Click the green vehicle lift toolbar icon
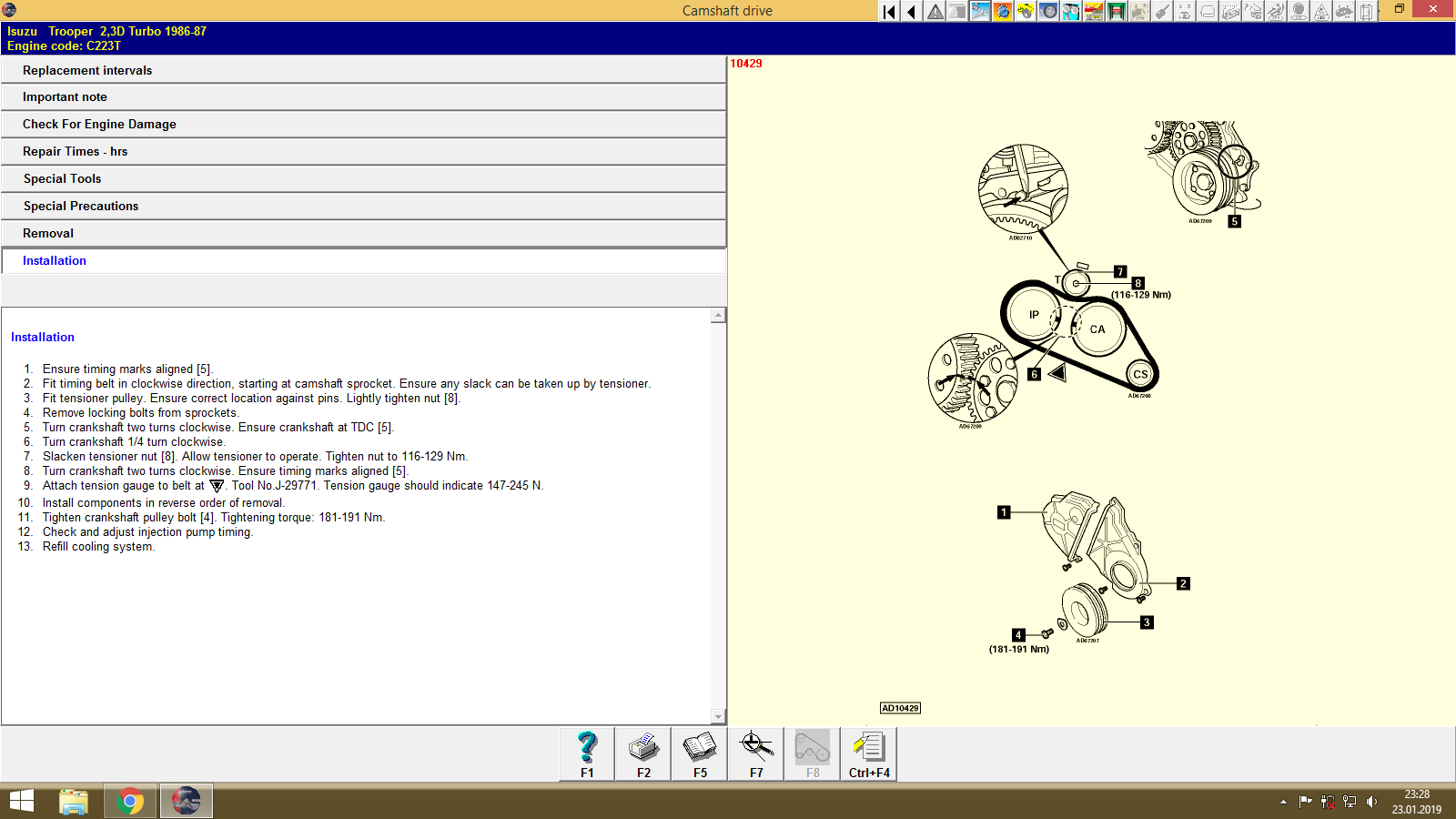The width and height of the screenshot is (1456, 819). click(x=1116, y=11)
